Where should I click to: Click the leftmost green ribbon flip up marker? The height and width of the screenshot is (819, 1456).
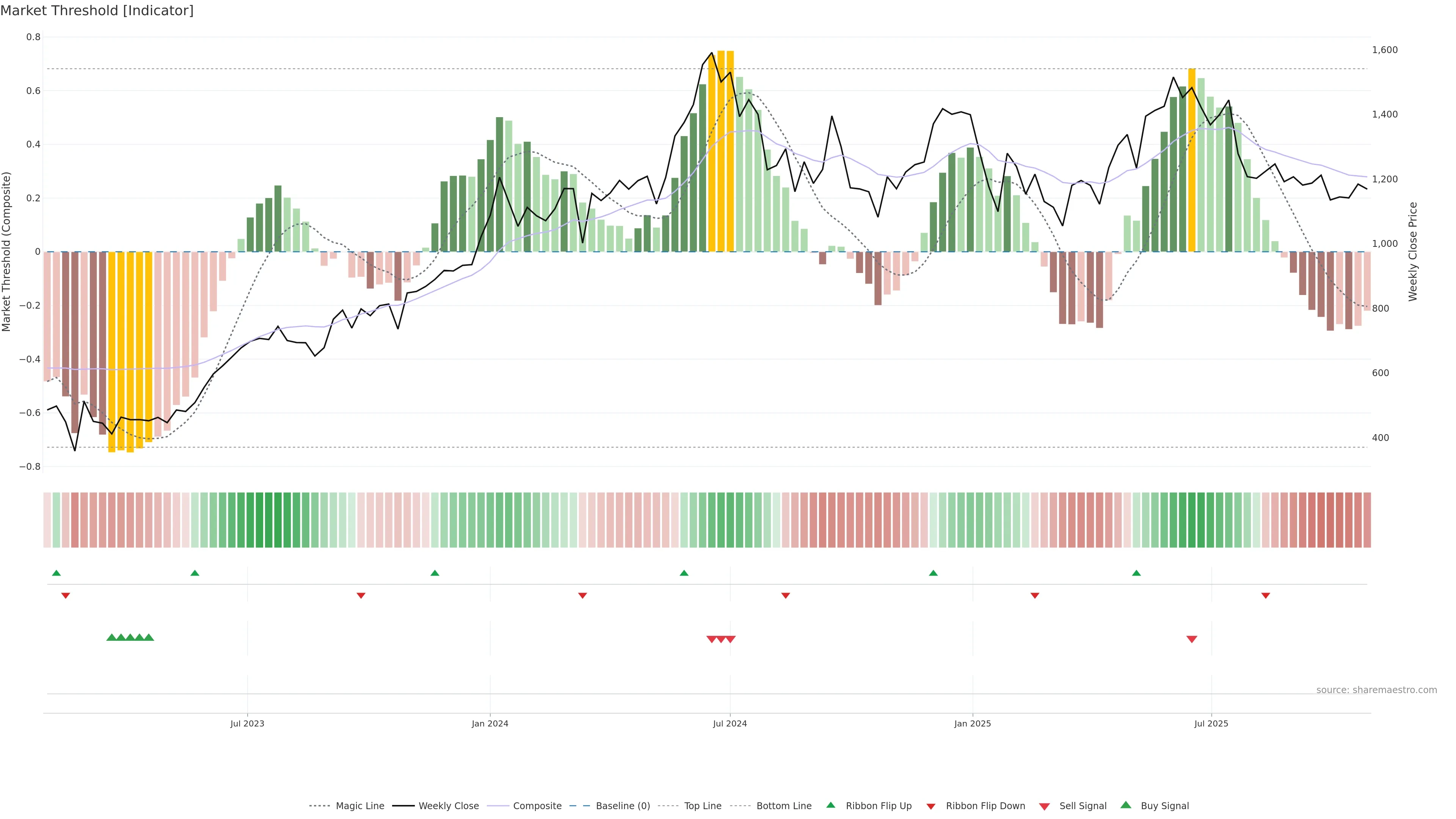(56, 573)
